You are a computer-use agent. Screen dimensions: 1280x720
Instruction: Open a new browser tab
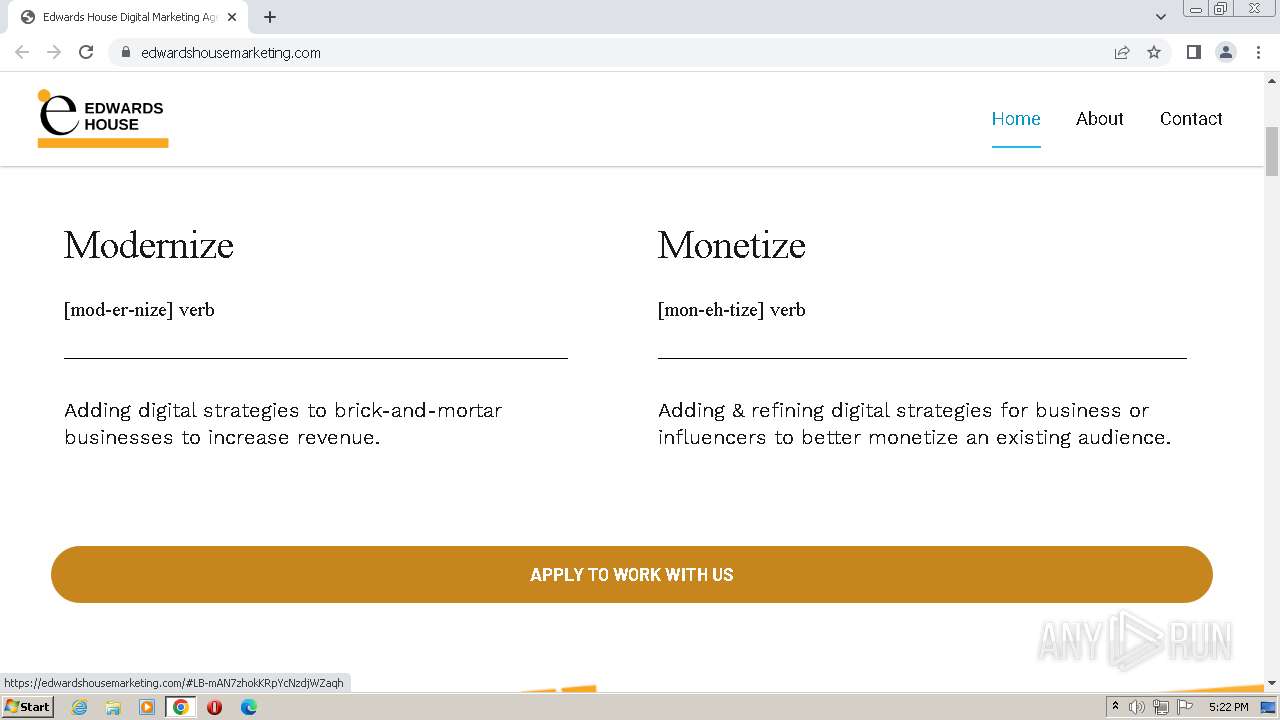(x=270, y=17)
